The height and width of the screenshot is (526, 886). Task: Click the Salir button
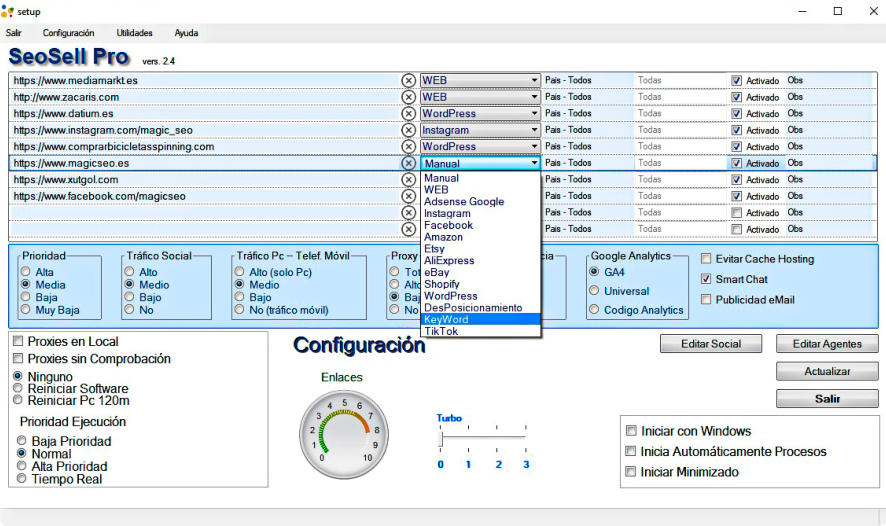(827, 398)
